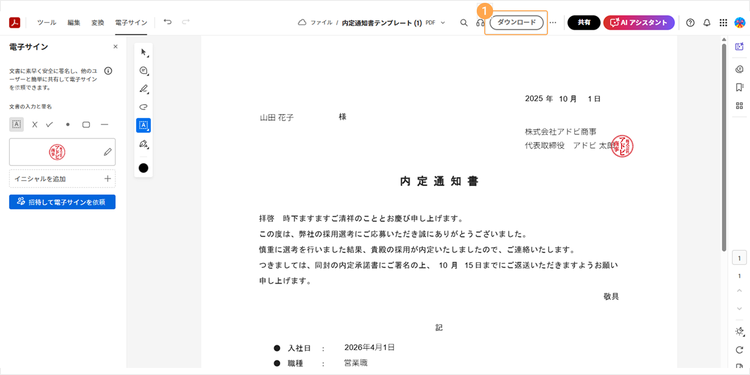Open the AI assistant icon in right rail
750x375 pixels.
tap(739, 47)
